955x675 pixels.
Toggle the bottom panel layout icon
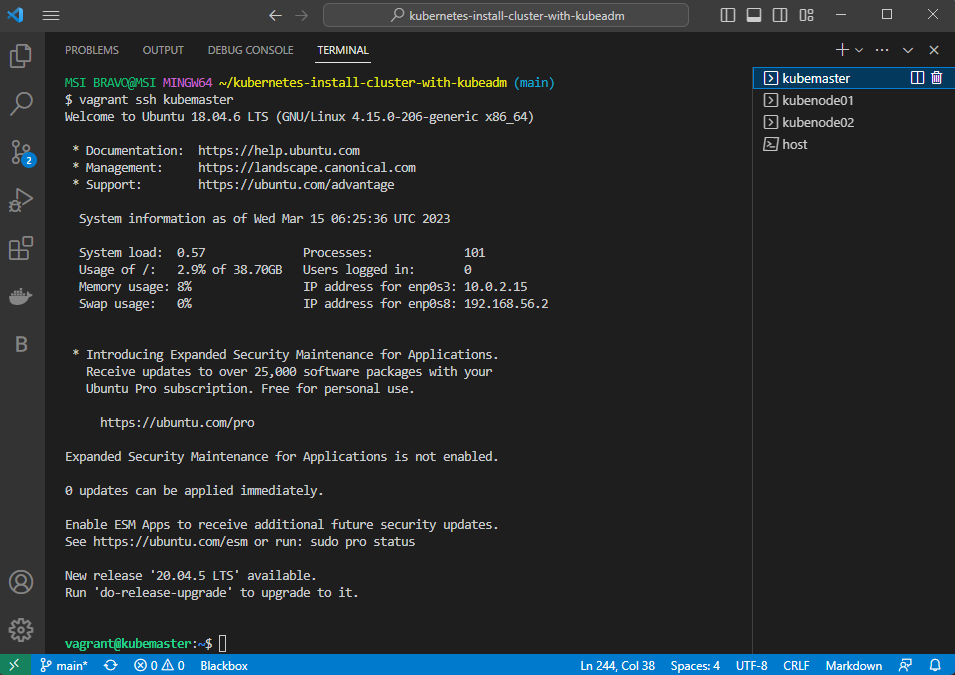coord(754,15)
